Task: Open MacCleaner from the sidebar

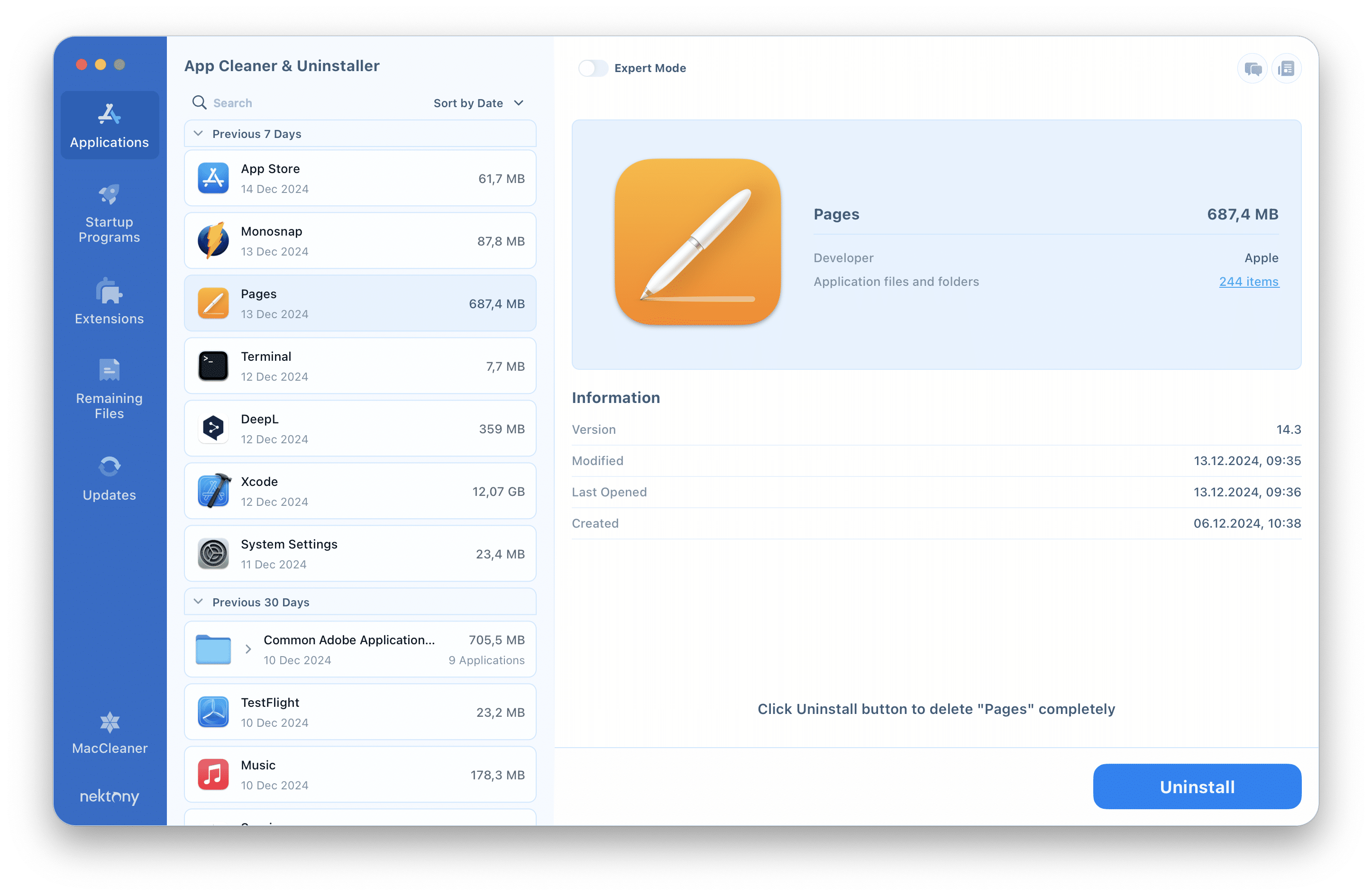Action: coord(110,732)
